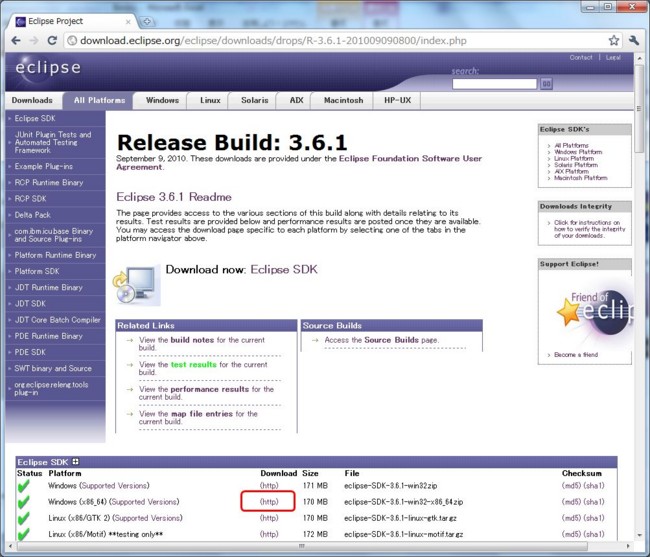Open the Eclipse 3.6.1 Readme link

[174, 197]
